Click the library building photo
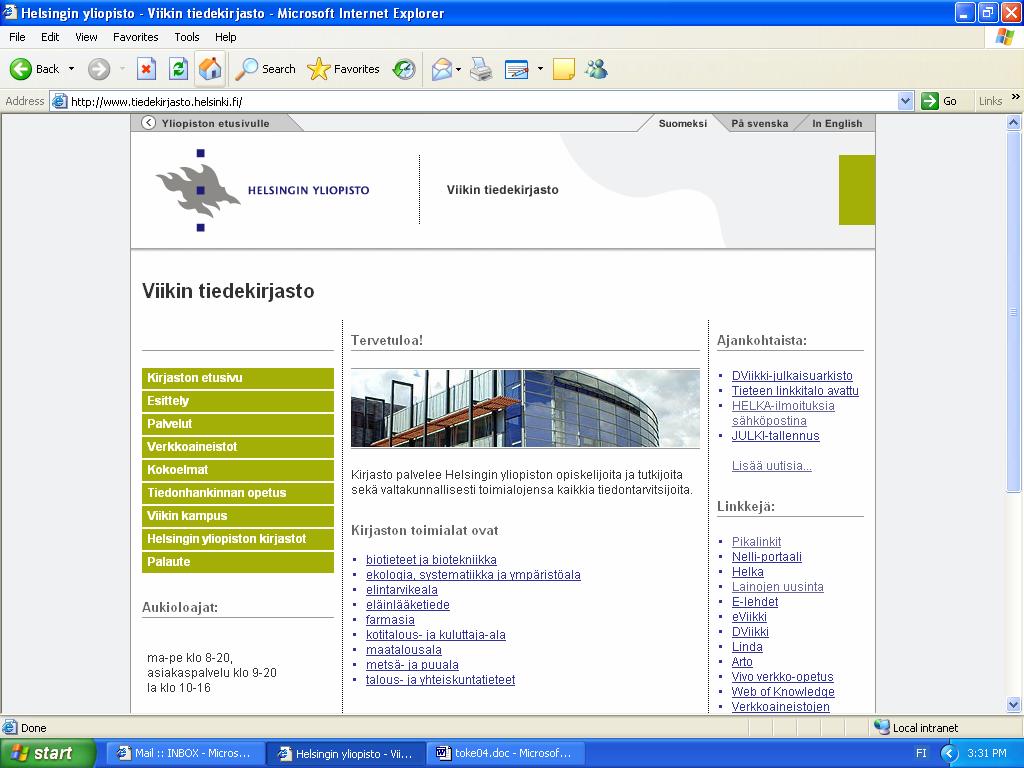Viewport: 1024px width, 768px height. pyautogui.click(x=525, y=408)
